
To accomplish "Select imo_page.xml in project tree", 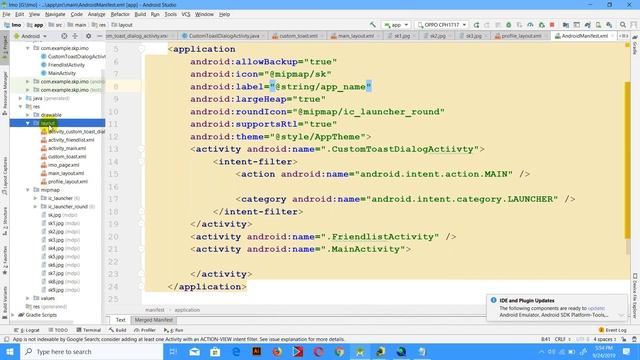I will pyautogui.click(x=64, y=165).
